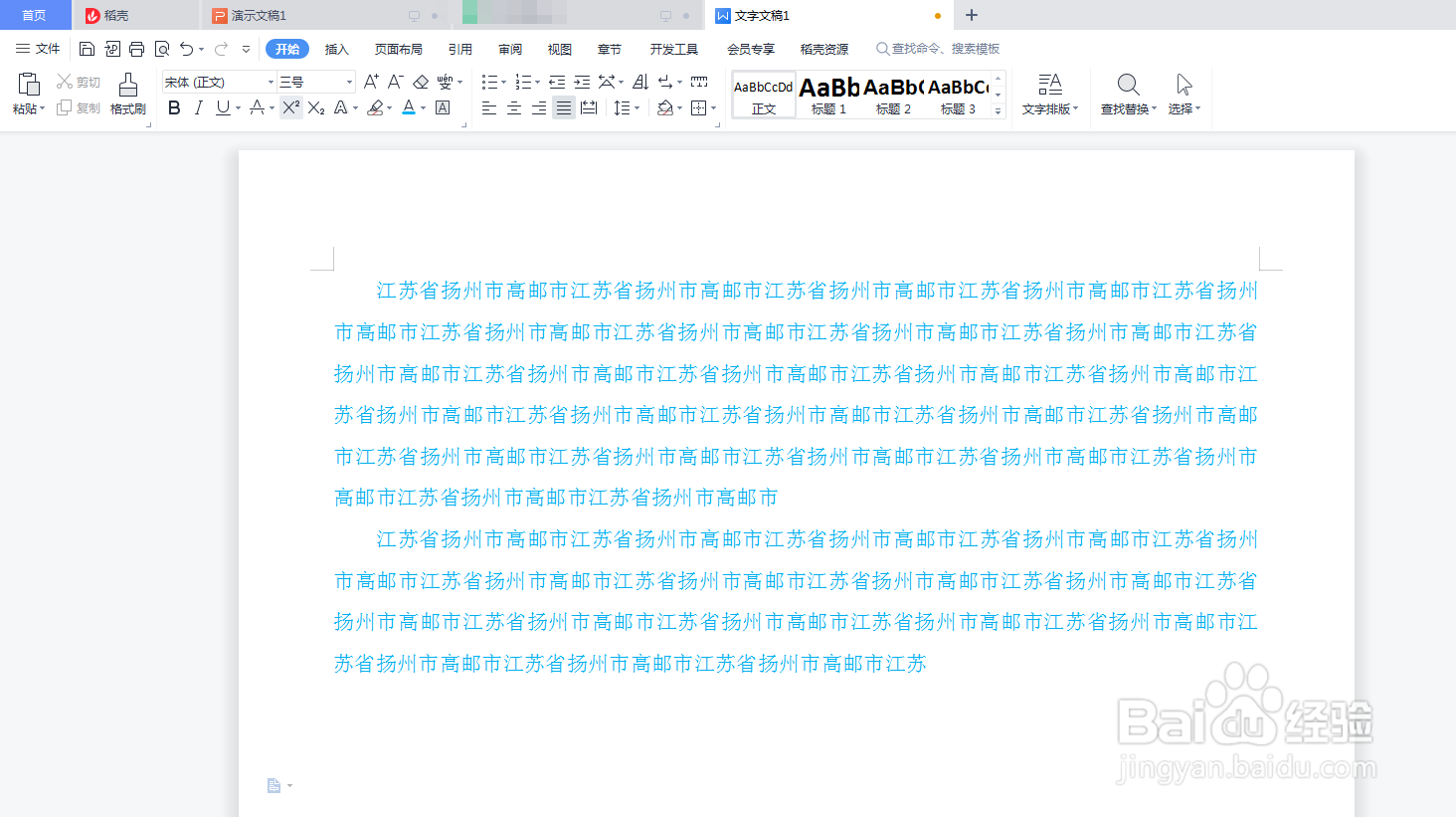Click the Align Right icon
1456x817 pixels.
538,107
